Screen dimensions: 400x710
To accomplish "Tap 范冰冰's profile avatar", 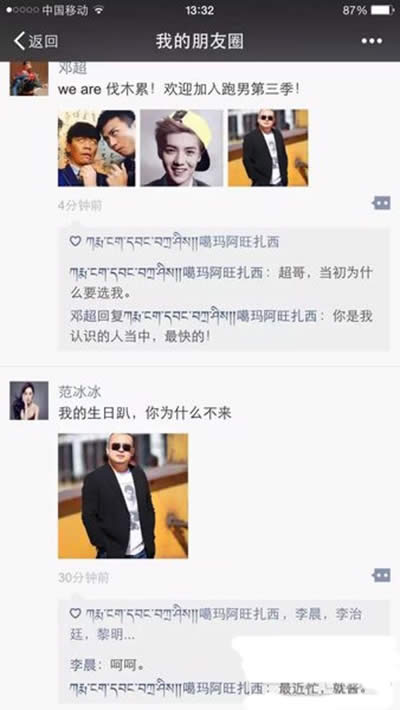I will pos(29,400).
